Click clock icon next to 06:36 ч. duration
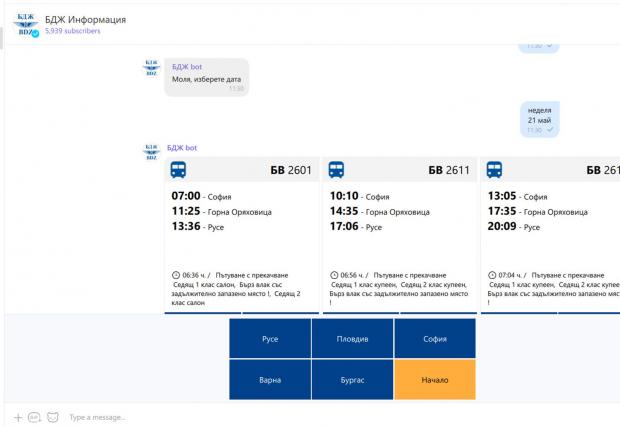This screenshot has height=427, width=620. (x=176, y=275)
